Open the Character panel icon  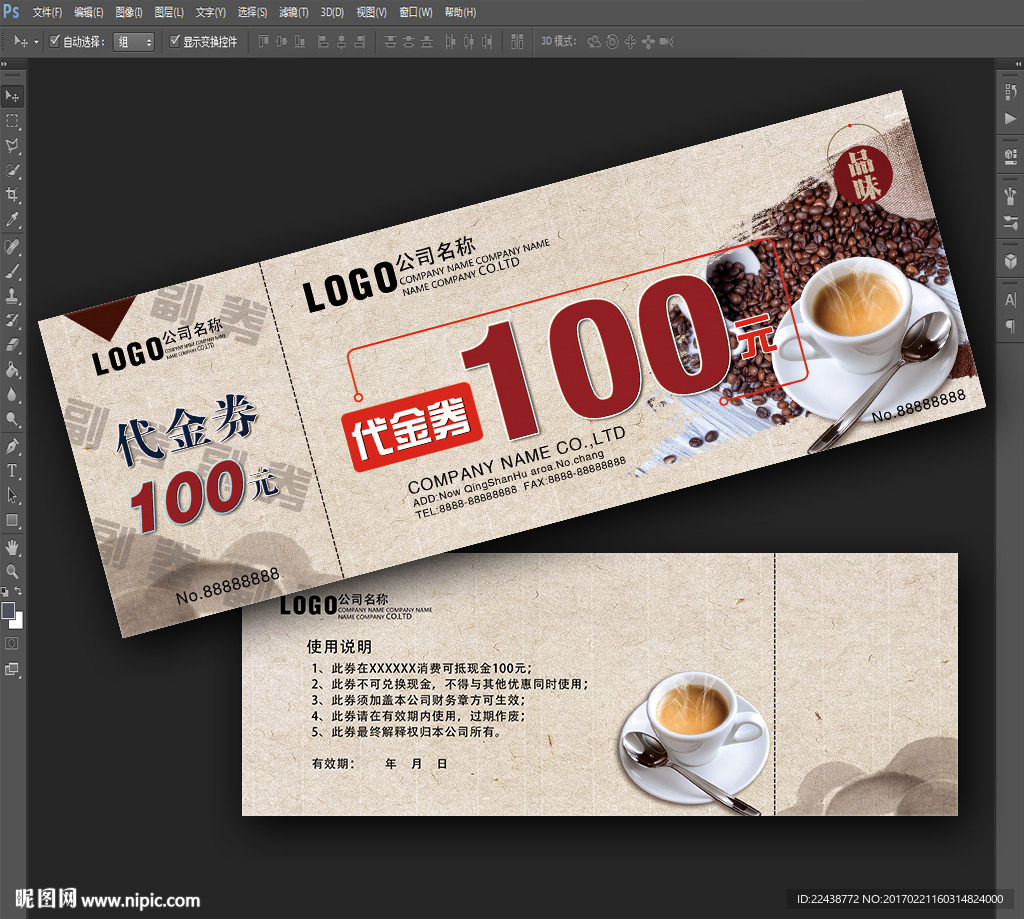point(1009,299)
